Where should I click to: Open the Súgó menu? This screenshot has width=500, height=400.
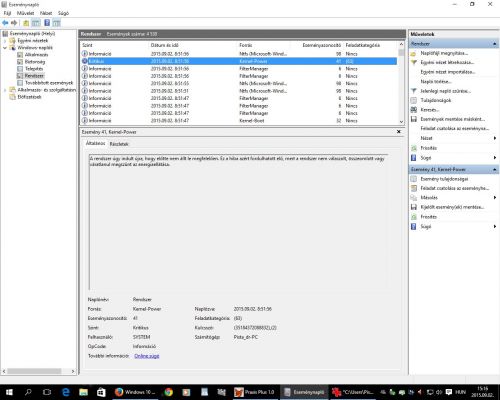tap(63, 13)
